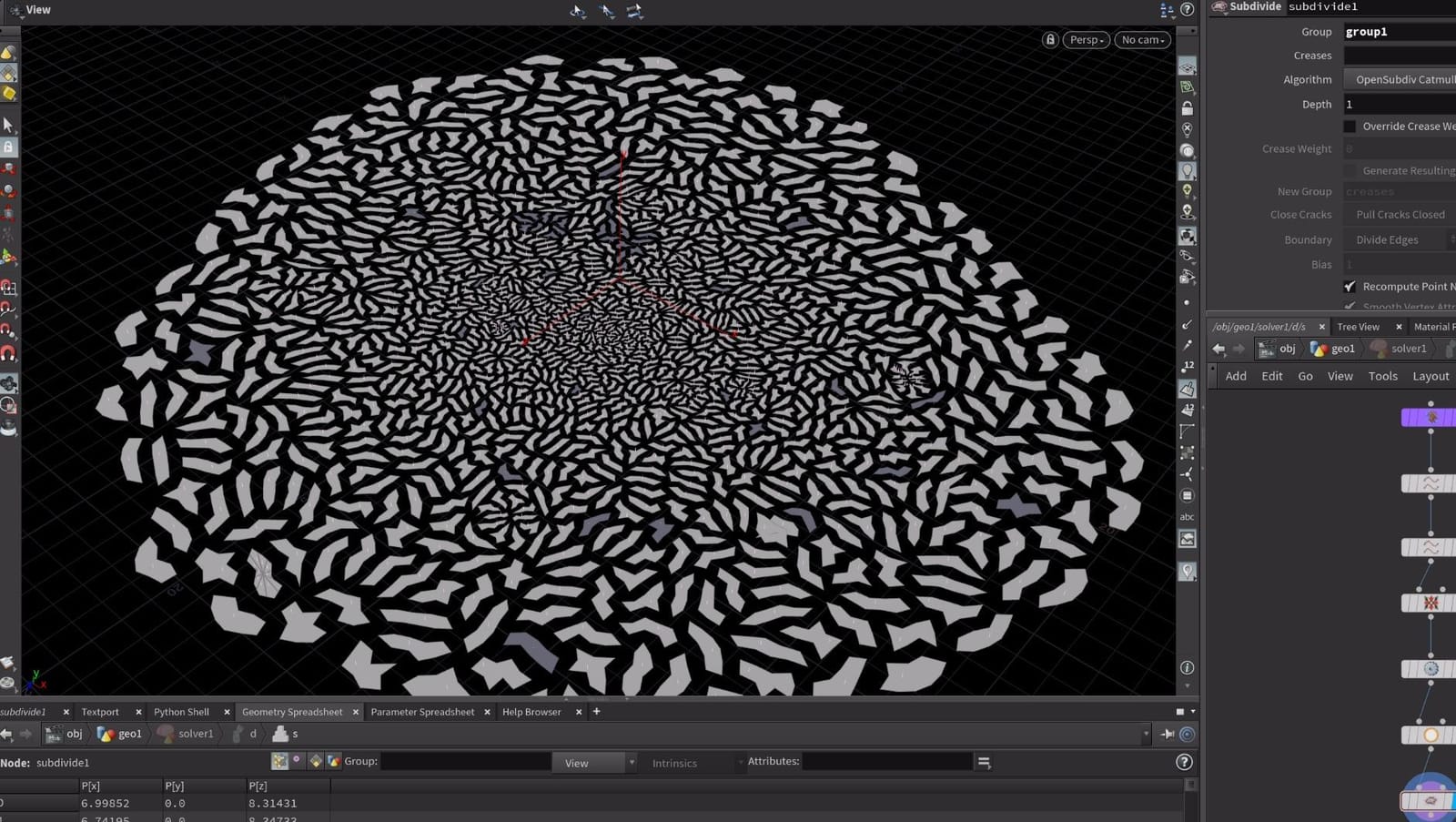Switch to the Geometry Spreadsheet tab
Screen dimensions: 1456x822
click(x=292, y=712)
